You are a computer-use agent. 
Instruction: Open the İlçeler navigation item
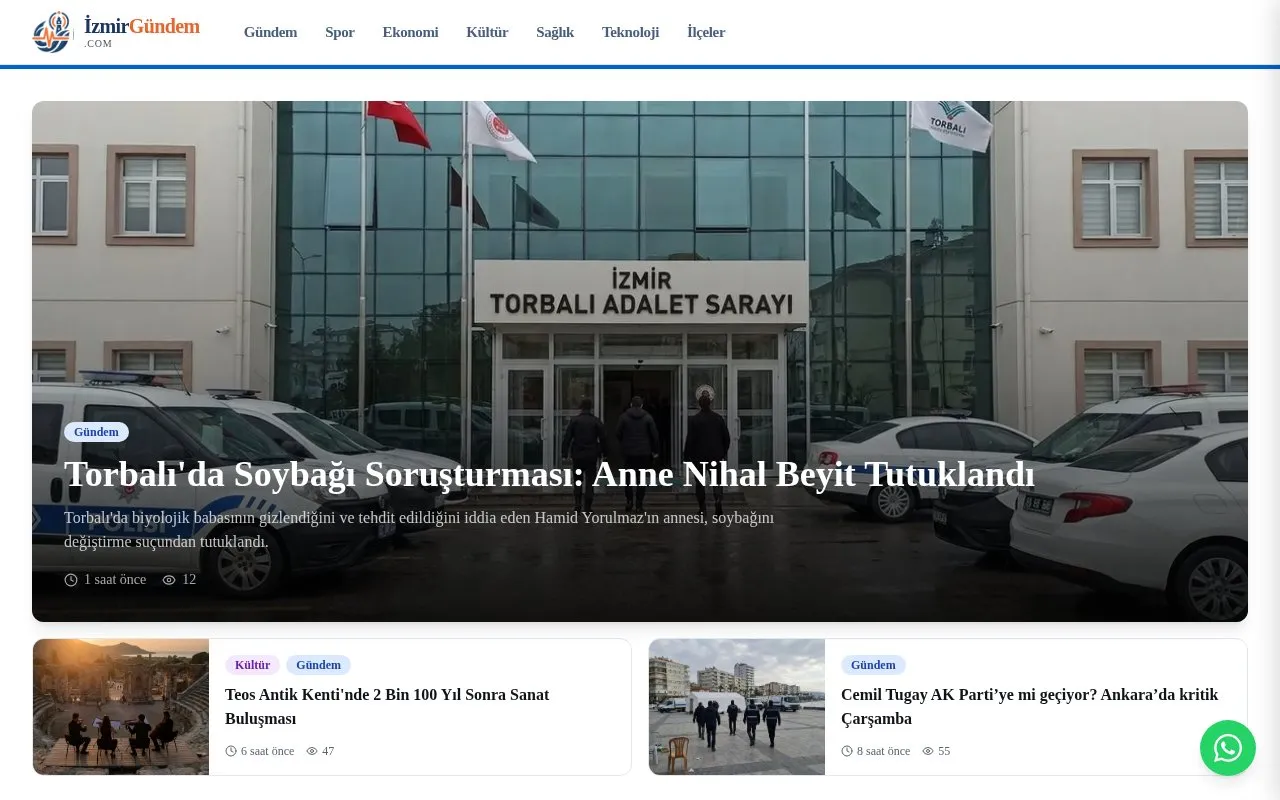pyautogui.click(x=706, y=32)
